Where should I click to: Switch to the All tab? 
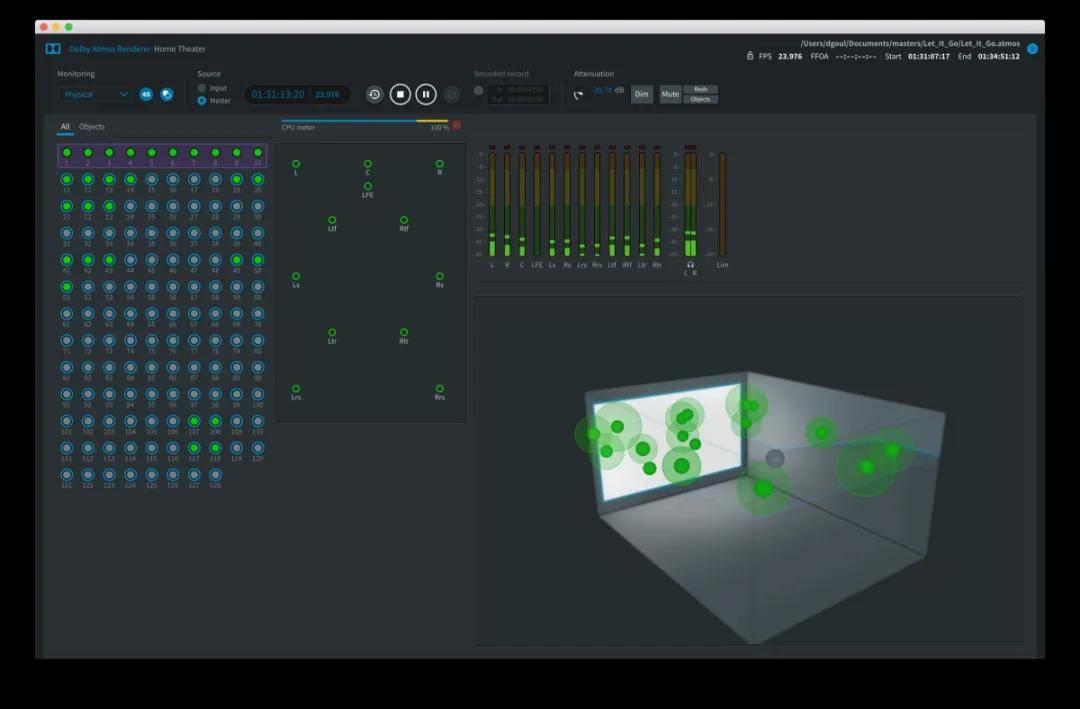click(x=65, y=127)
